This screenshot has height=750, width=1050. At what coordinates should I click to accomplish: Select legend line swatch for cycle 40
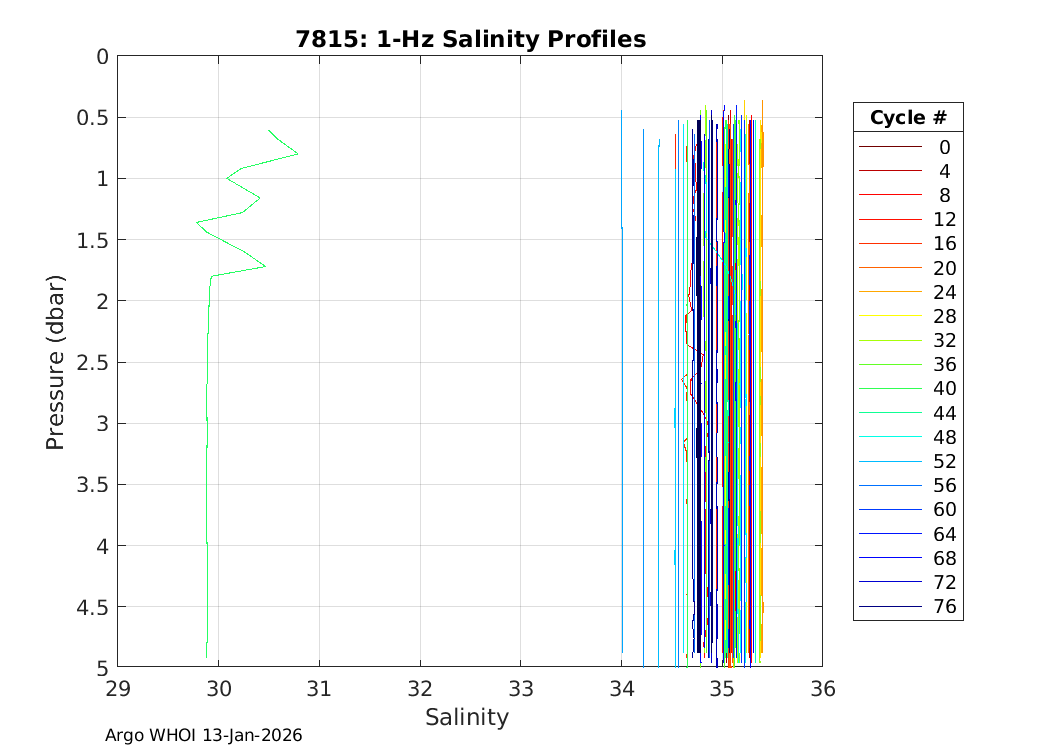[x=889, y=389]
